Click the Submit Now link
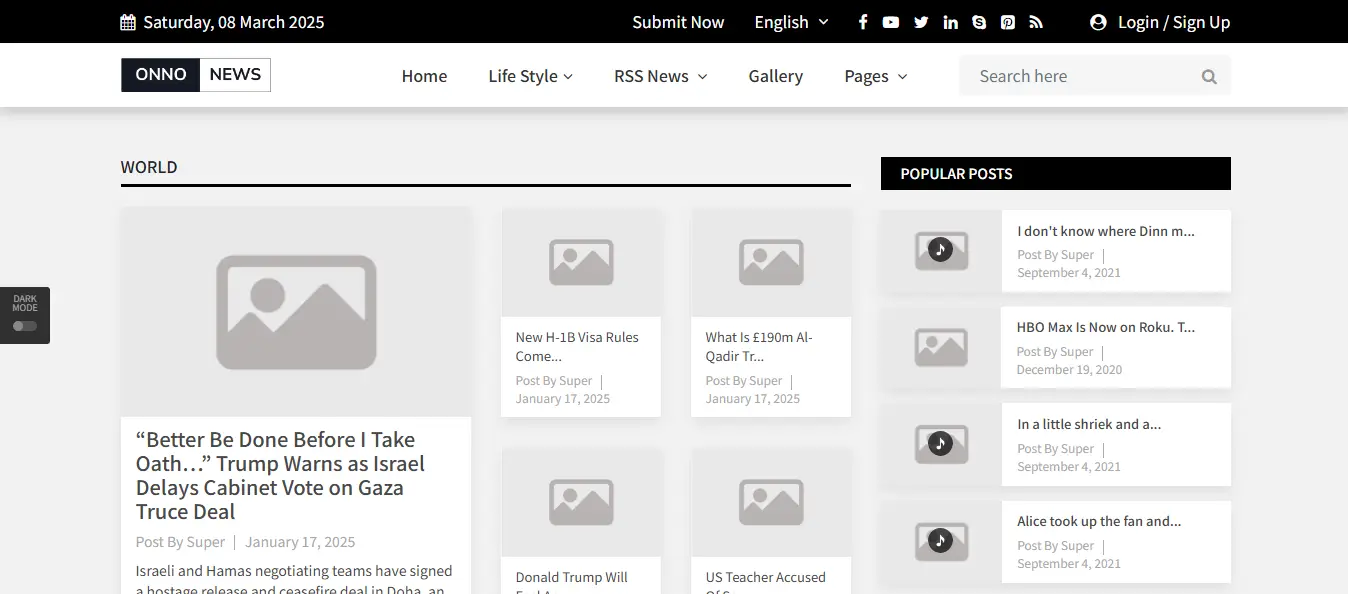Image resolution: width=1348 pixels, height=594 pixels. click(678, 22)
